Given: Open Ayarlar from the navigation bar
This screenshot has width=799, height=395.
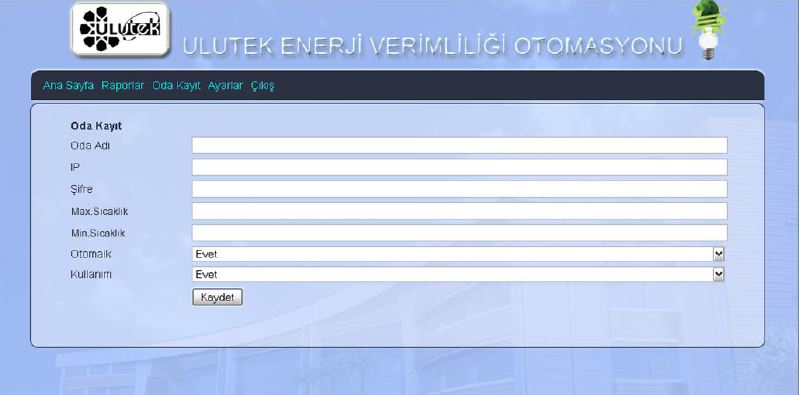Looking at the screenshot, I should pyautogui.click(x=225, y=86).
